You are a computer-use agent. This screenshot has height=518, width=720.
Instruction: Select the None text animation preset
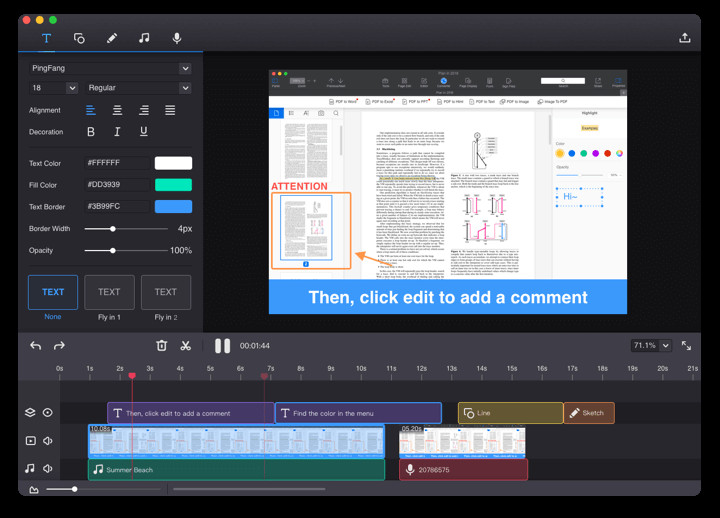(53, 292)
